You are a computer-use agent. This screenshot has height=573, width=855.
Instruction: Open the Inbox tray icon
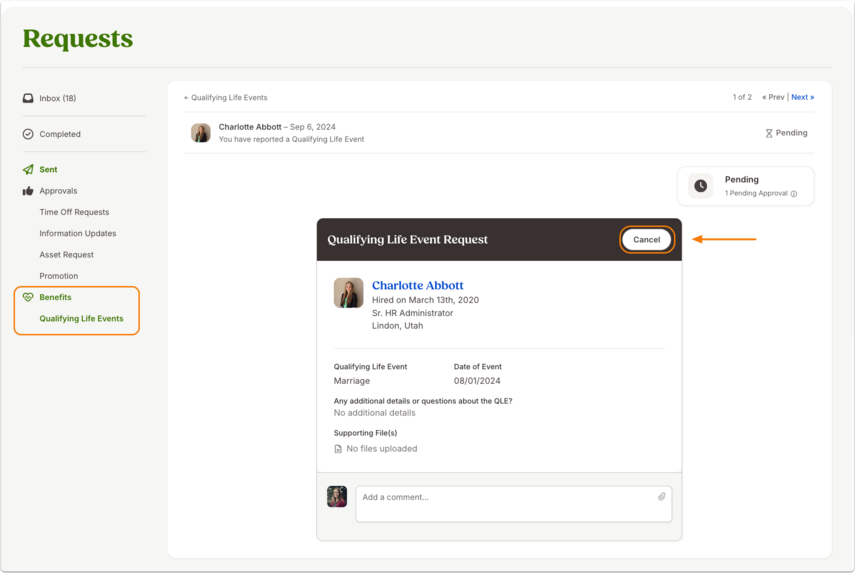click(x=28, y=98)
